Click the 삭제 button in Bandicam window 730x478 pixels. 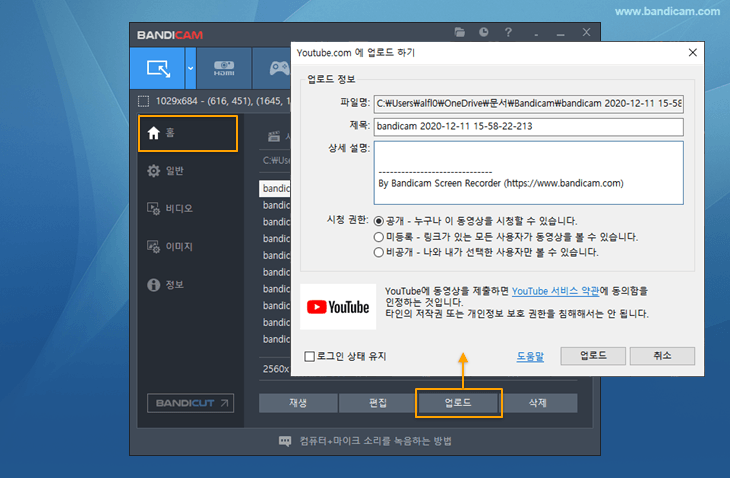pyautogui.click(x=538, y=403)
